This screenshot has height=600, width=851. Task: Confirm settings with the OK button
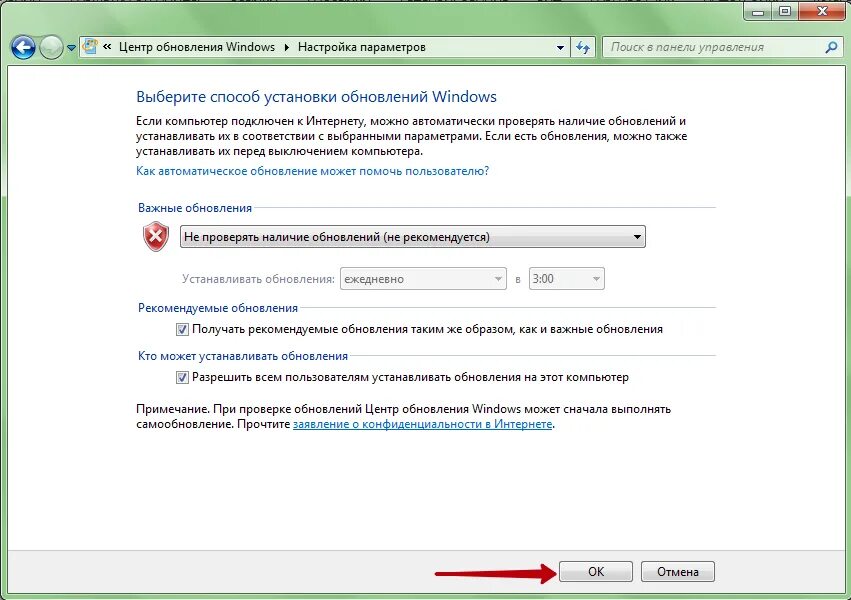coord(595,571)
